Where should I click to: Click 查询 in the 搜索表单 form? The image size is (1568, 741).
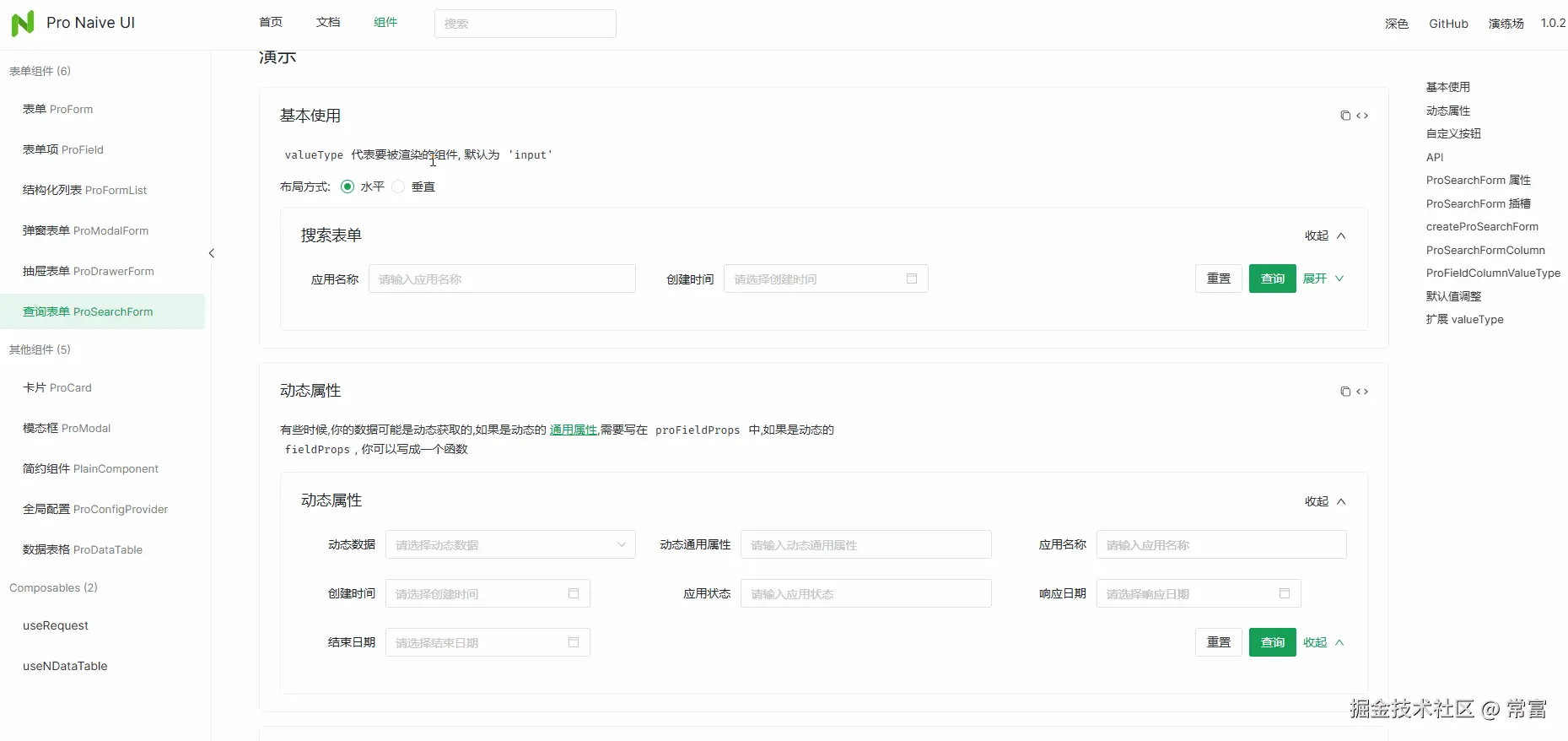click(1273, 279)
